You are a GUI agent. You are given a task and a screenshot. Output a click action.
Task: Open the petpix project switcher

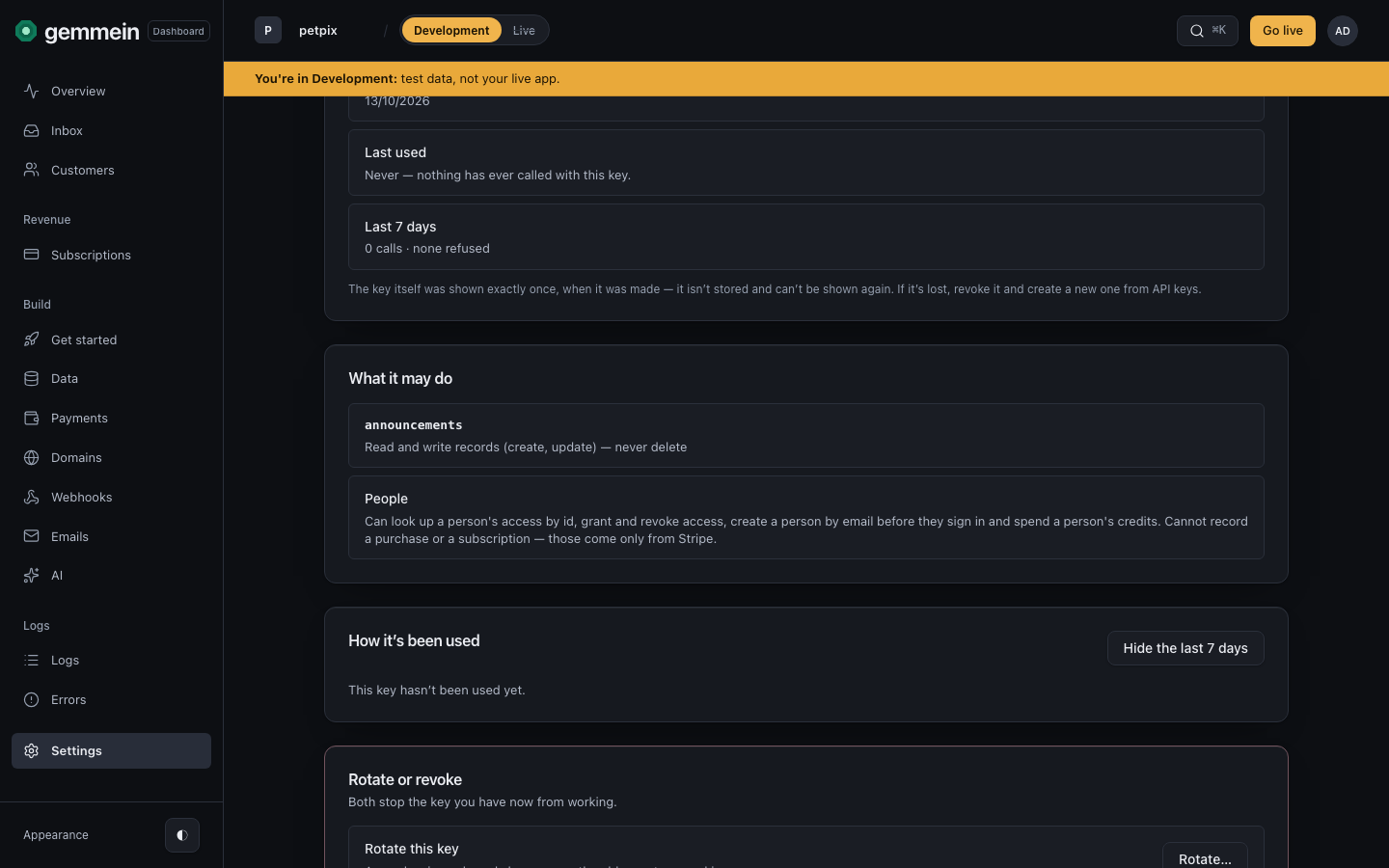[x=317, y=31]
